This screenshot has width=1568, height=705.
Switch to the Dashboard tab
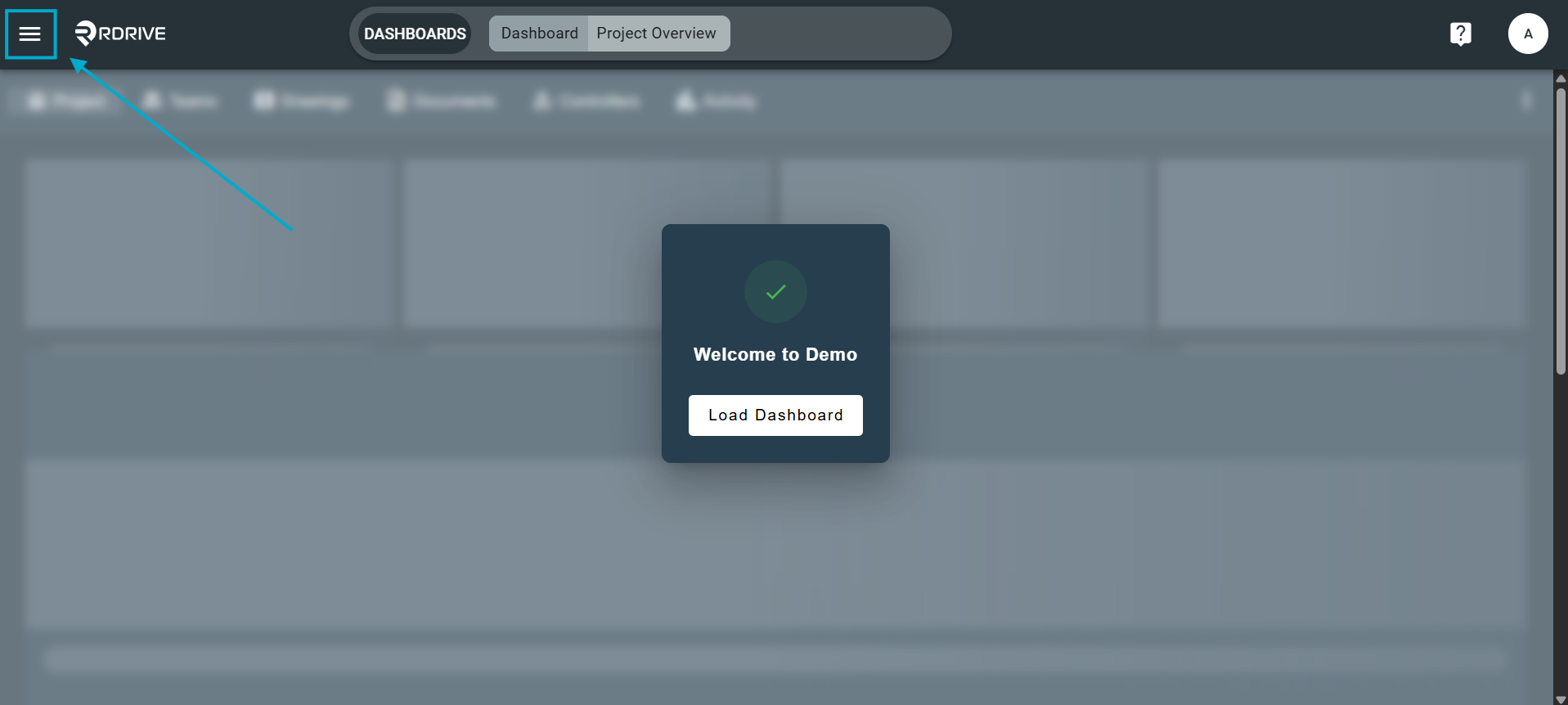pos(539,34)
